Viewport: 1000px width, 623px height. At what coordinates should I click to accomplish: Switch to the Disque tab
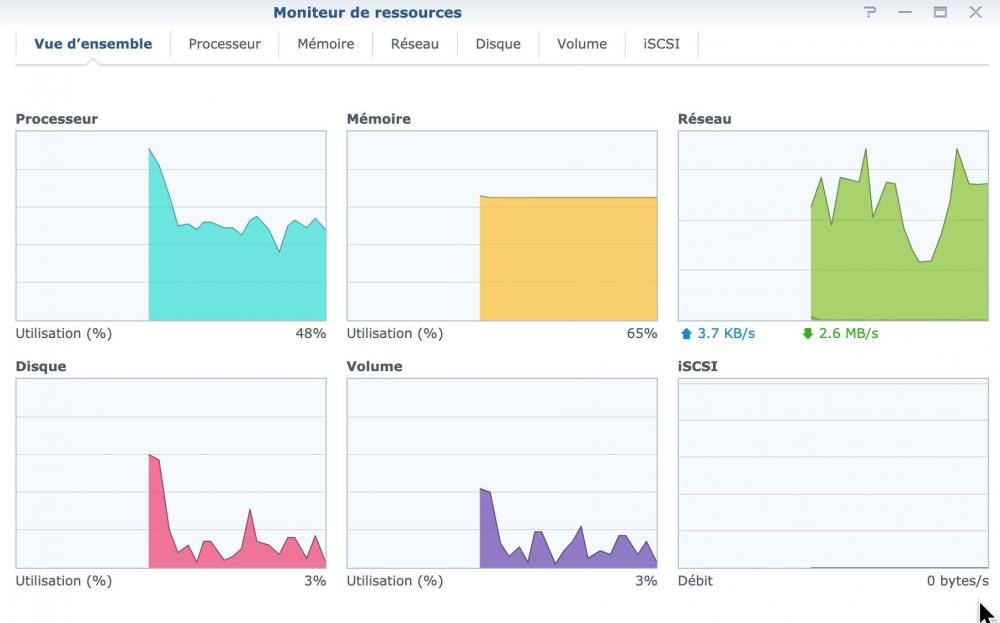click(x=498, y=44)
